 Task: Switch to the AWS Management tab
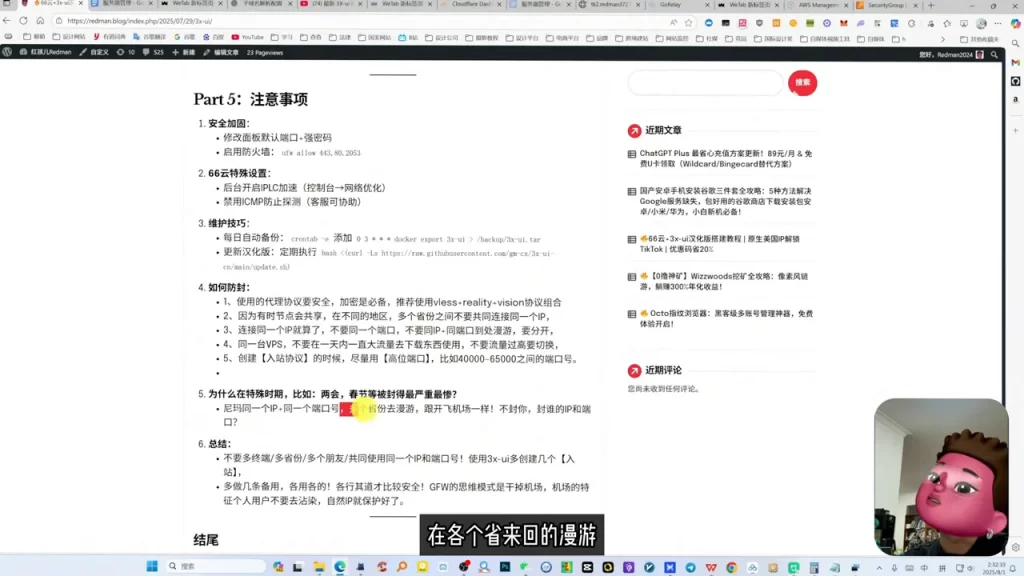click(x=819, y=5)
